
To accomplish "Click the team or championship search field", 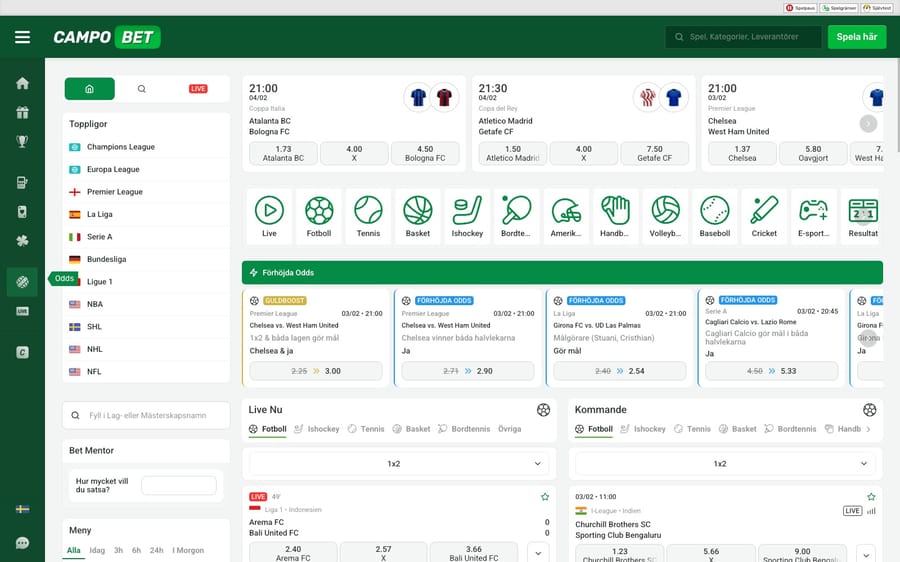I will pos(146,416).
